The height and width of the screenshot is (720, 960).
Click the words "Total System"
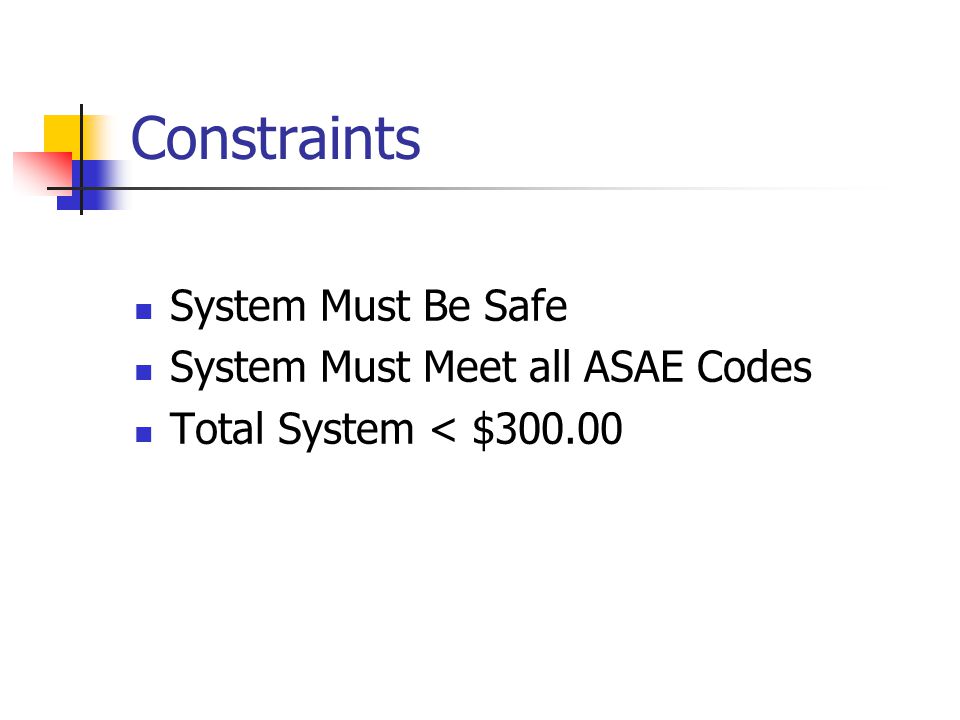(x=292, y=430)
